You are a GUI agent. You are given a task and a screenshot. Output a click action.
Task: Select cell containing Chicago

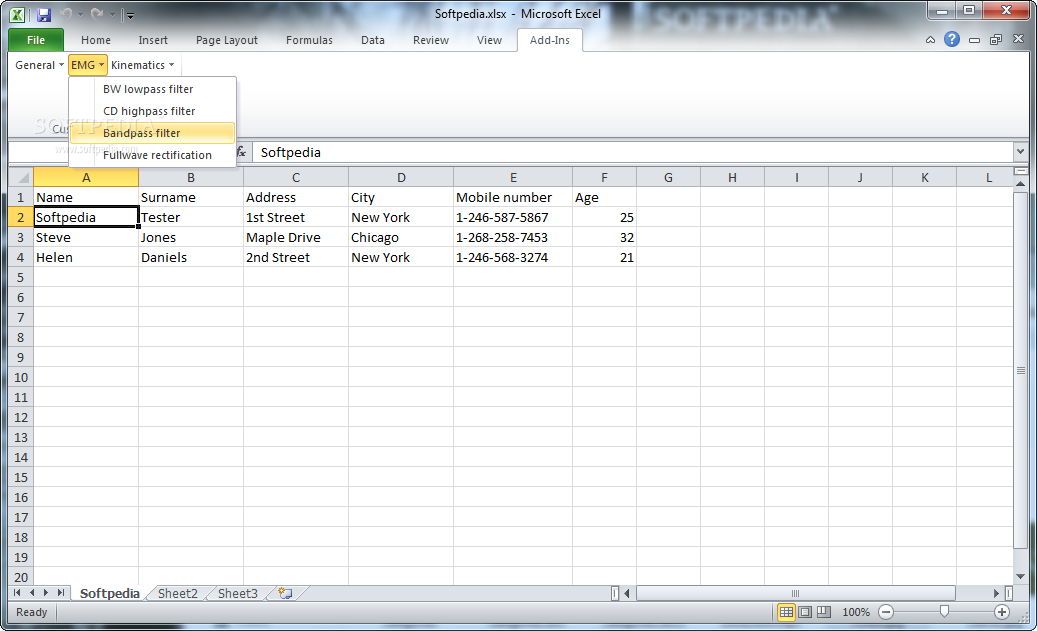[x=401, y=237]
